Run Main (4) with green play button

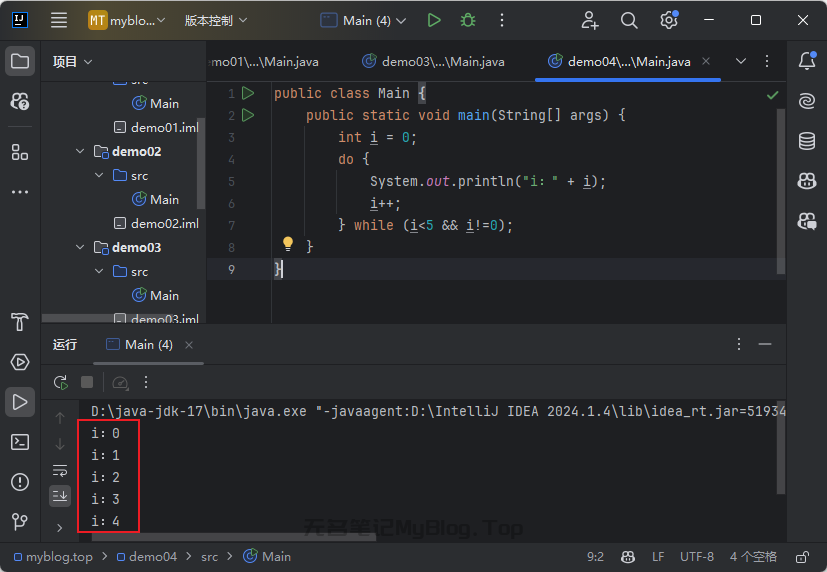pyautogui.click(x=434, y=21)
